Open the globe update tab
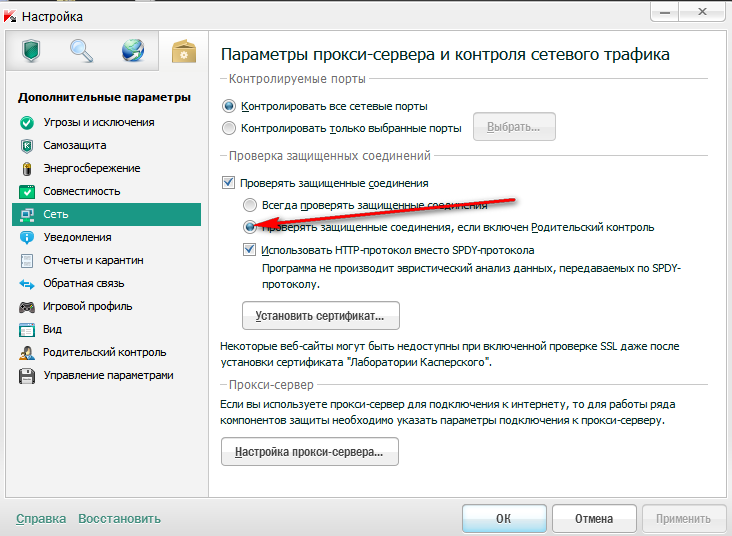The width and height of the screenshot is (732, 536). 133,50
